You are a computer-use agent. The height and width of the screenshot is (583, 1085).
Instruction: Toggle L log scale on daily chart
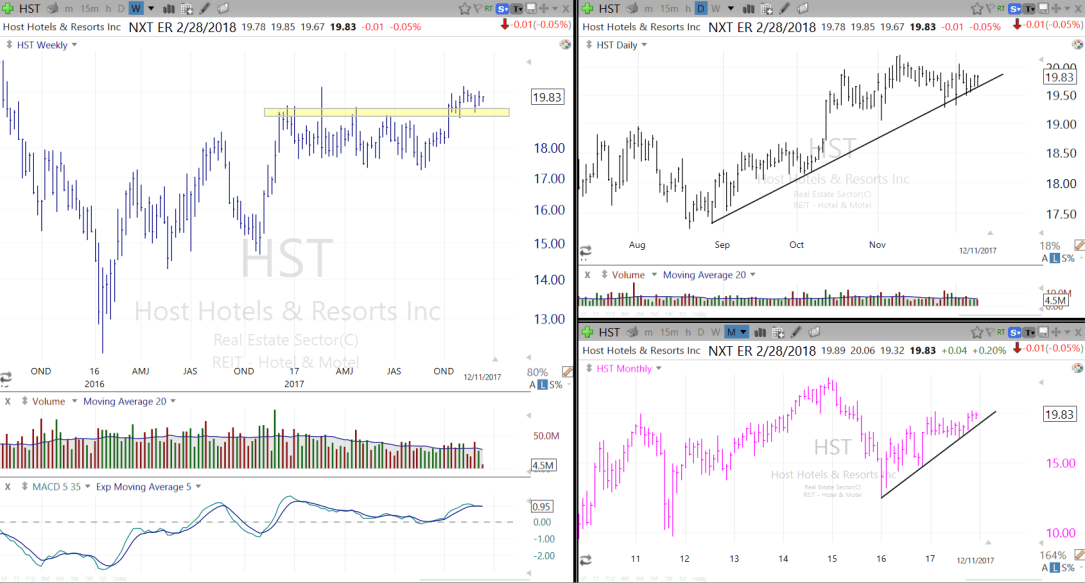[x=1054, y=259]
